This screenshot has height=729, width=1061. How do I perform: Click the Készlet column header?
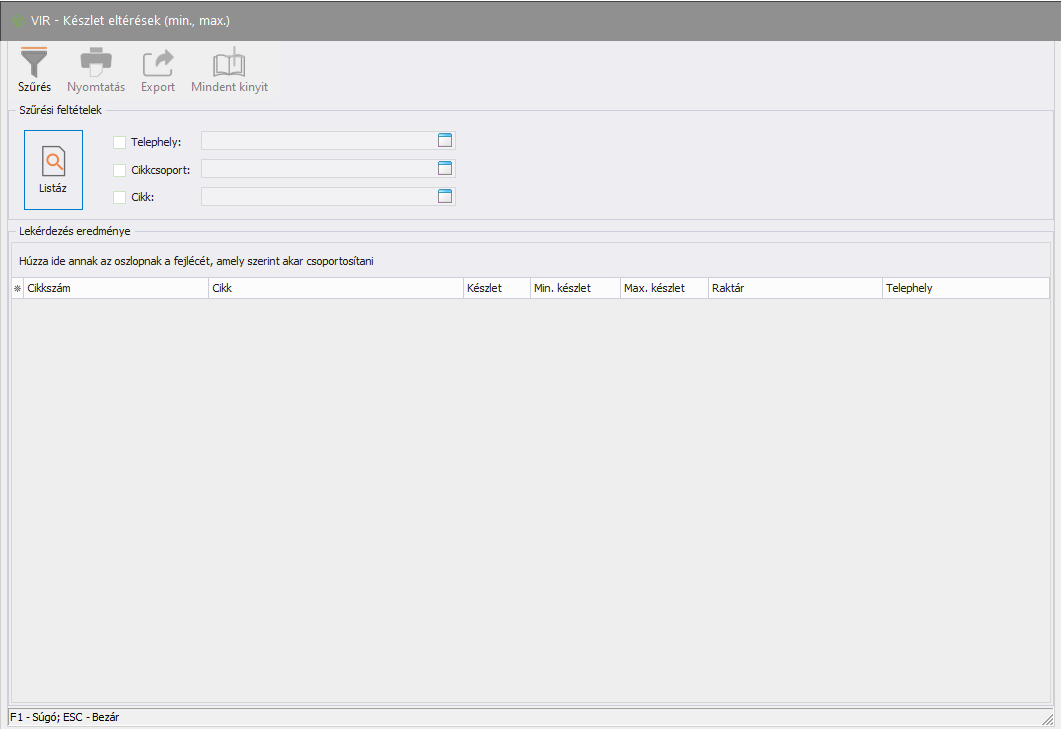click(495, 288)
